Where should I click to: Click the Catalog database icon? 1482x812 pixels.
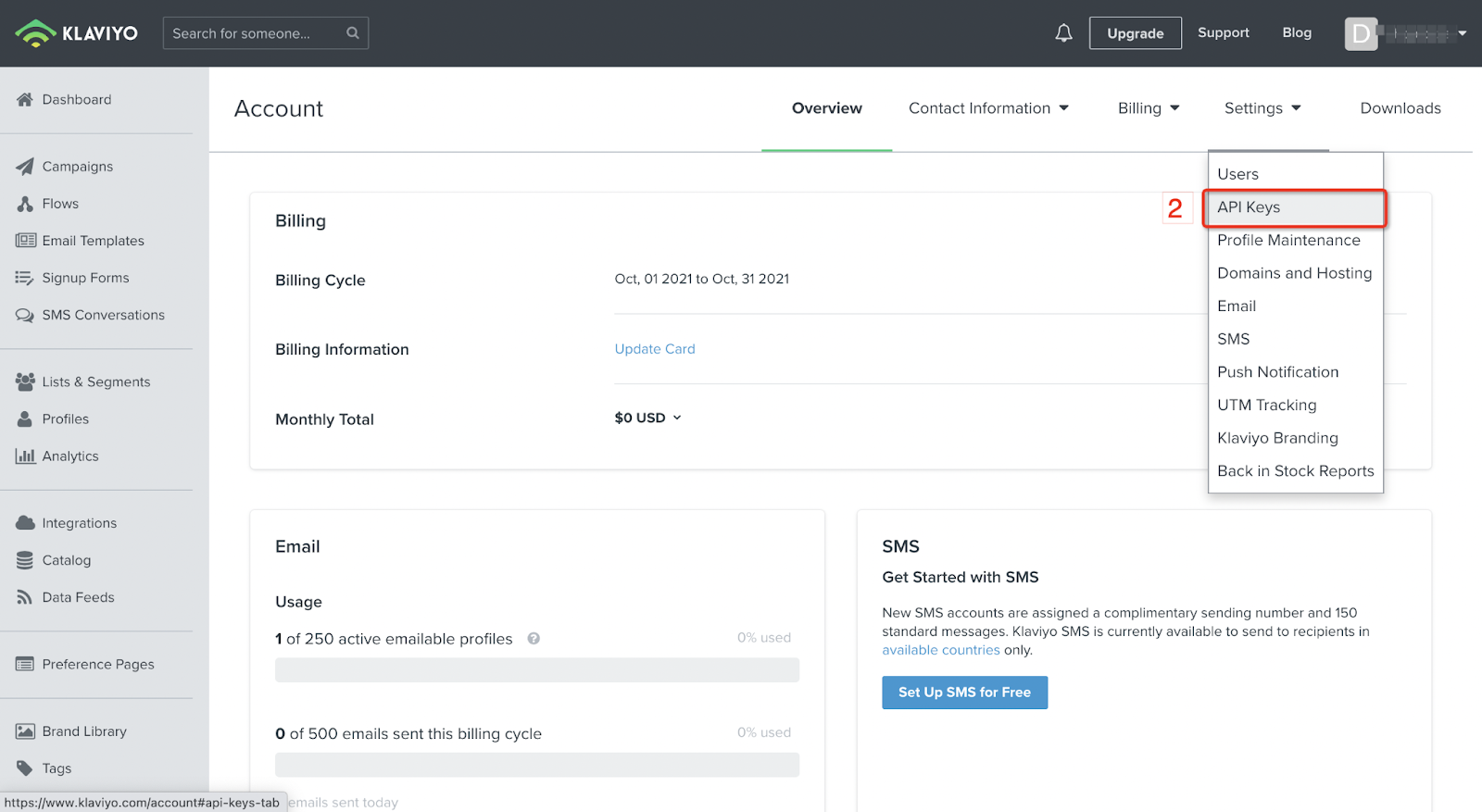tap(25, 560)
